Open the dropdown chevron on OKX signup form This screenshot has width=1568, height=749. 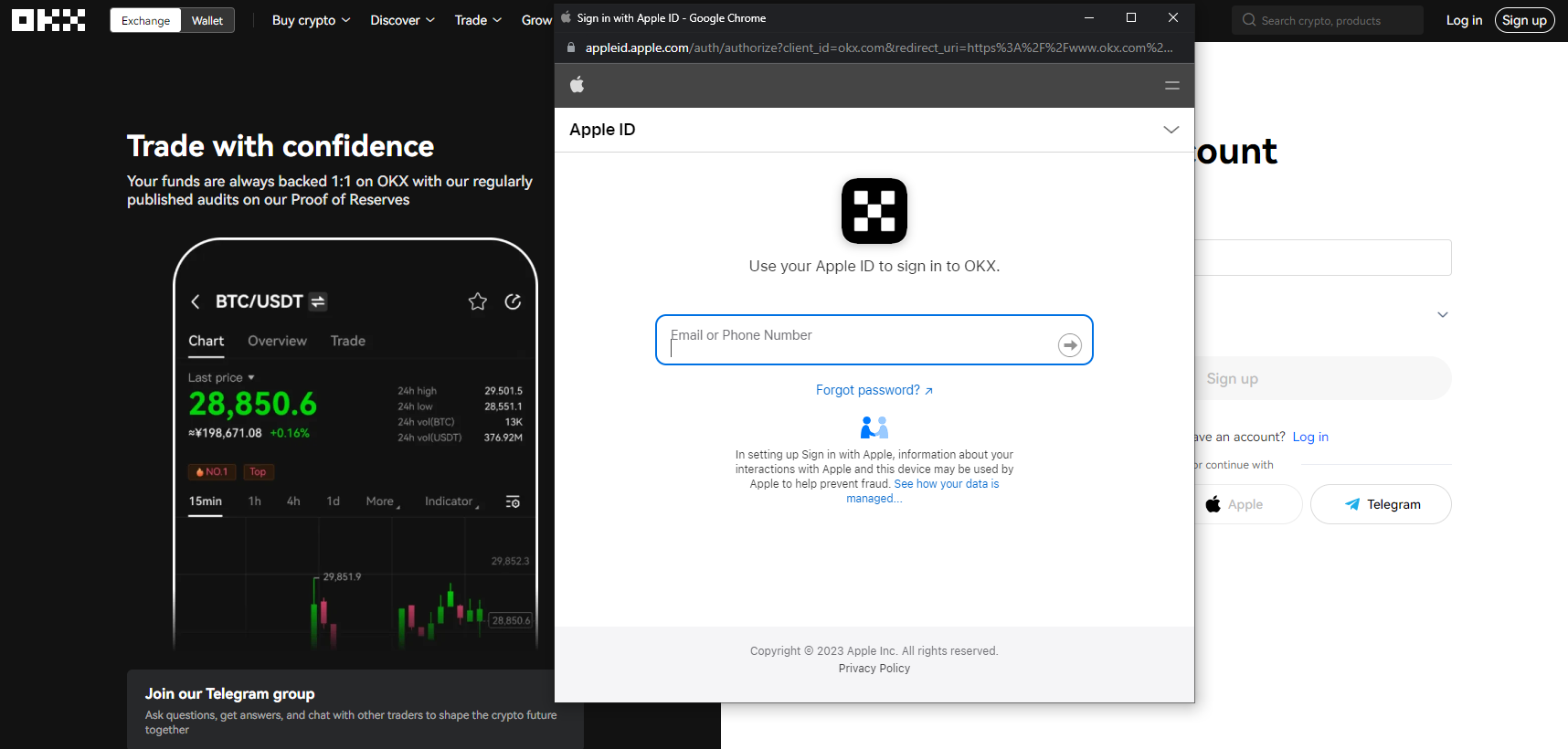tap(1443, 315)
